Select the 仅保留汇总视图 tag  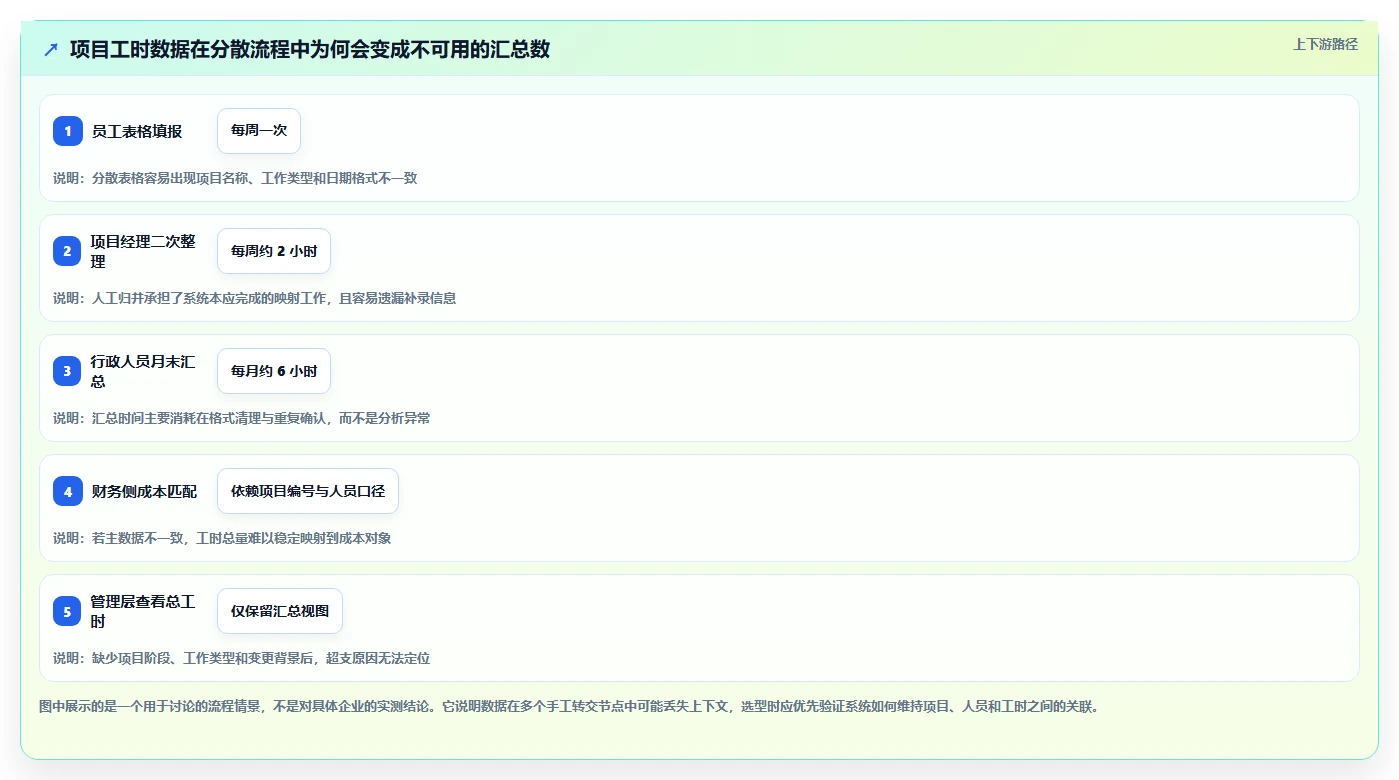(x=280, y=611)
